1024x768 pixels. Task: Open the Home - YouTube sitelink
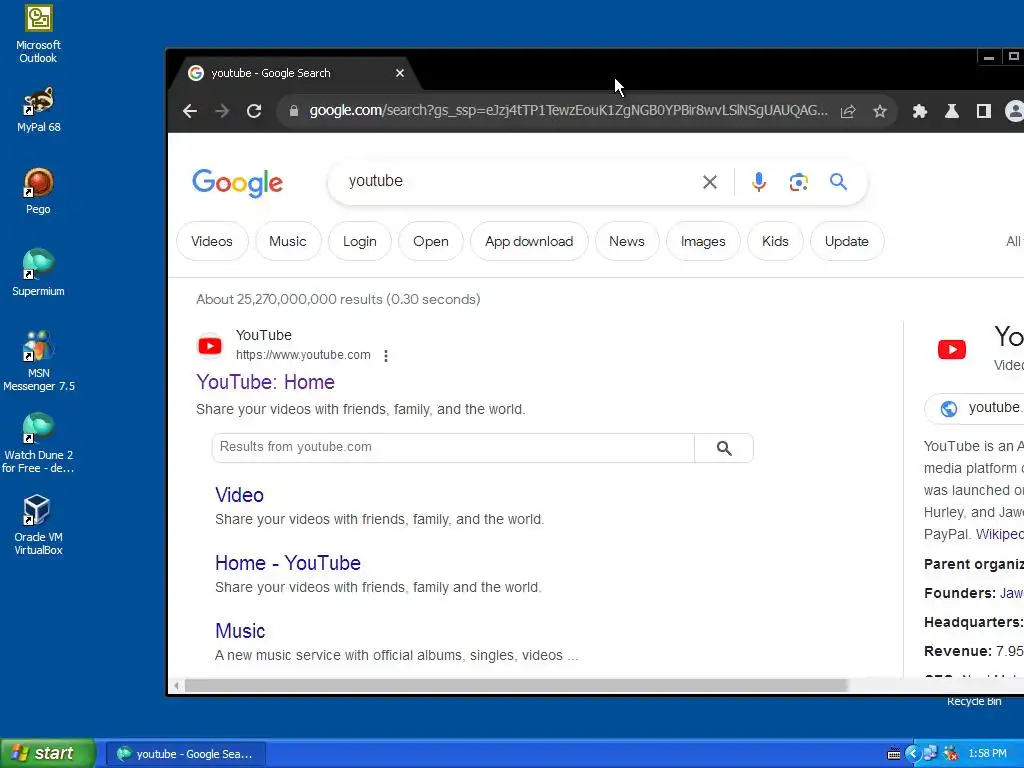287,563
